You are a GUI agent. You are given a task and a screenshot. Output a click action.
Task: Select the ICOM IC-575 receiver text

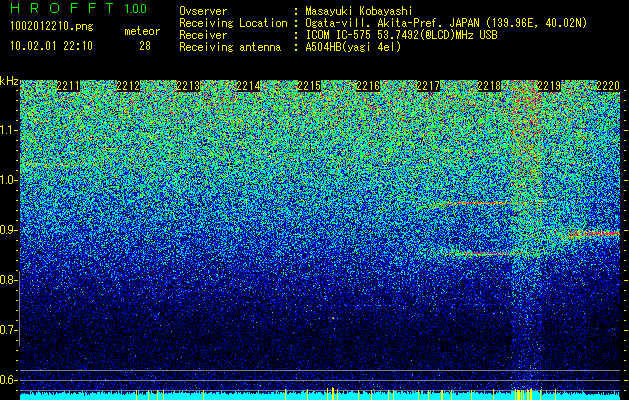coord(401,35)
